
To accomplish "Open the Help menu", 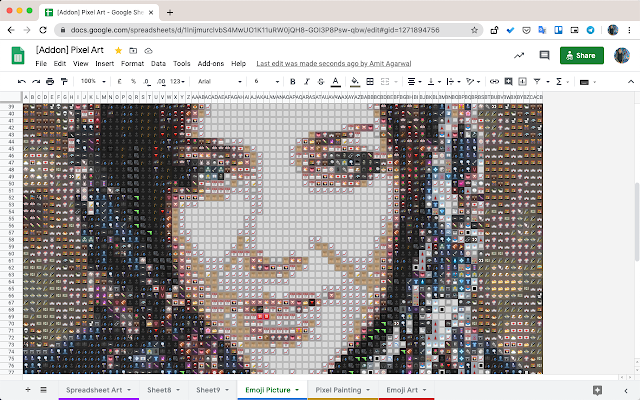I will (238, 64).
